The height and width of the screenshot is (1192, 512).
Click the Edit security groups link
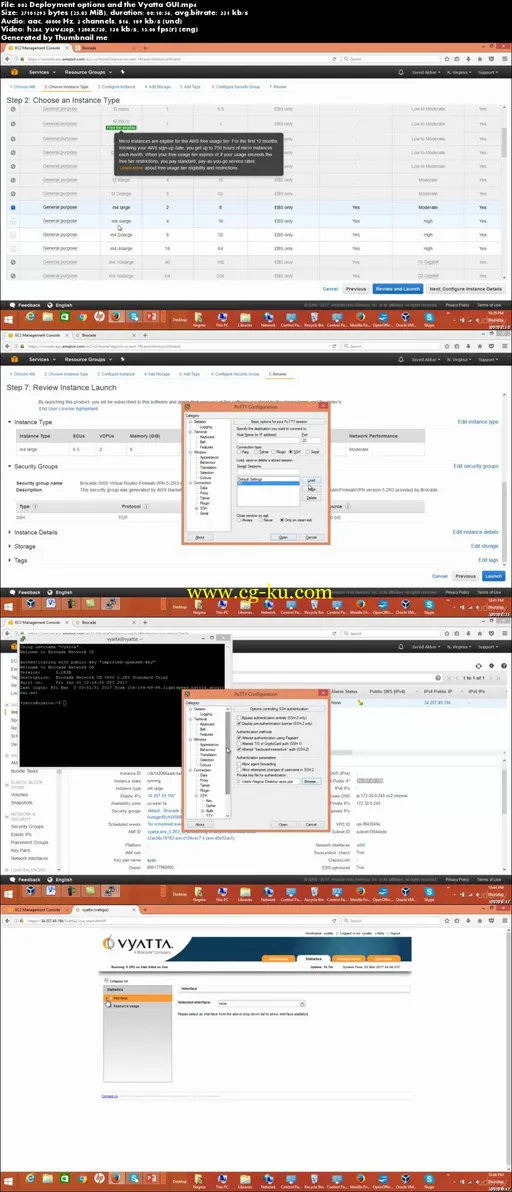pos(476,466)
